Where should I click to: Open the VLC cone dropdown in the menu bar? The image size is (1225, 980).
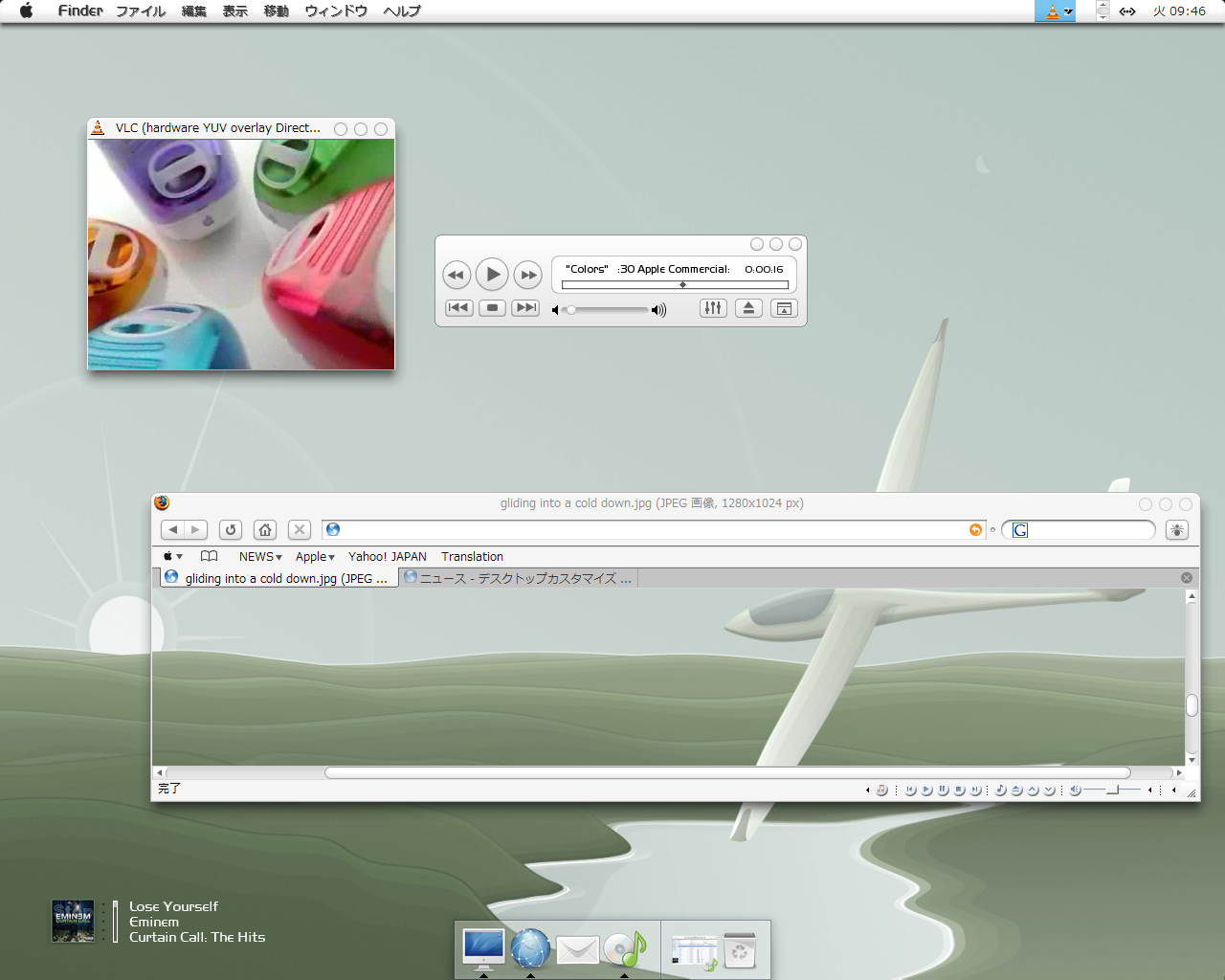[x=1056, y=11]
